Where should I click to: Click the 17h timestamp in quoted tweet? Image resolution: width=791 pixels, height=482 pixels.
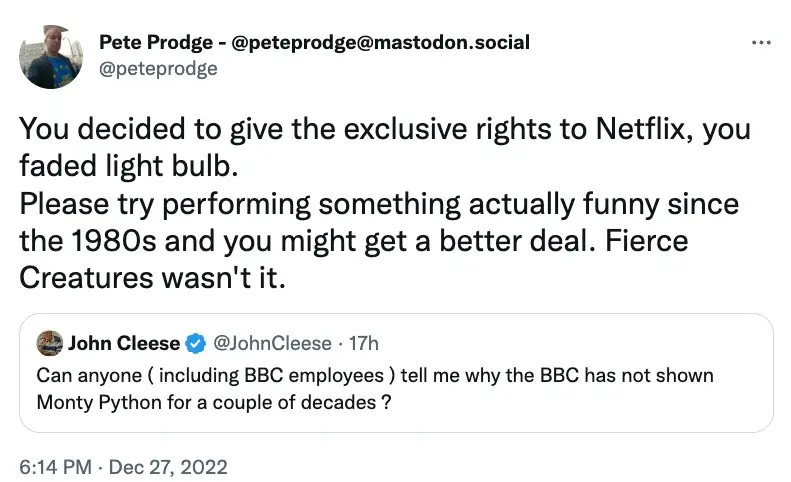pyautogui.click(x=360, y=344)
